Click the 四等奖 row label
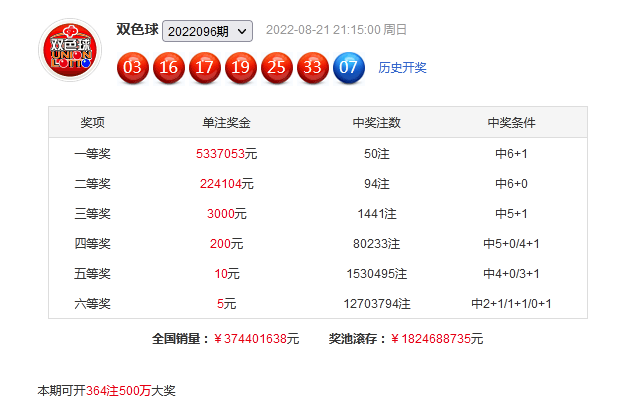Image resolution: width=628 pixels, height=416 pixels. pos(93,244)
